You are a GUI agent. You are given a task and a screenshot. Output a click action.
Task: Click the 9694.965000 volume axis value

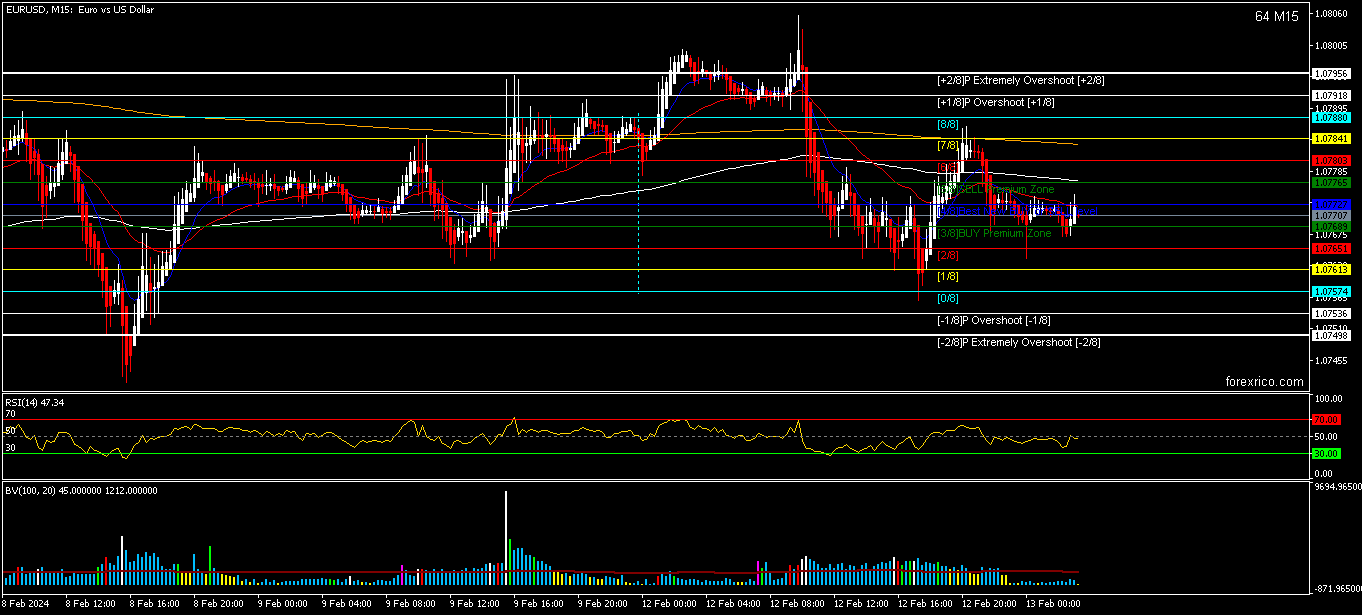click(1337, 486)
